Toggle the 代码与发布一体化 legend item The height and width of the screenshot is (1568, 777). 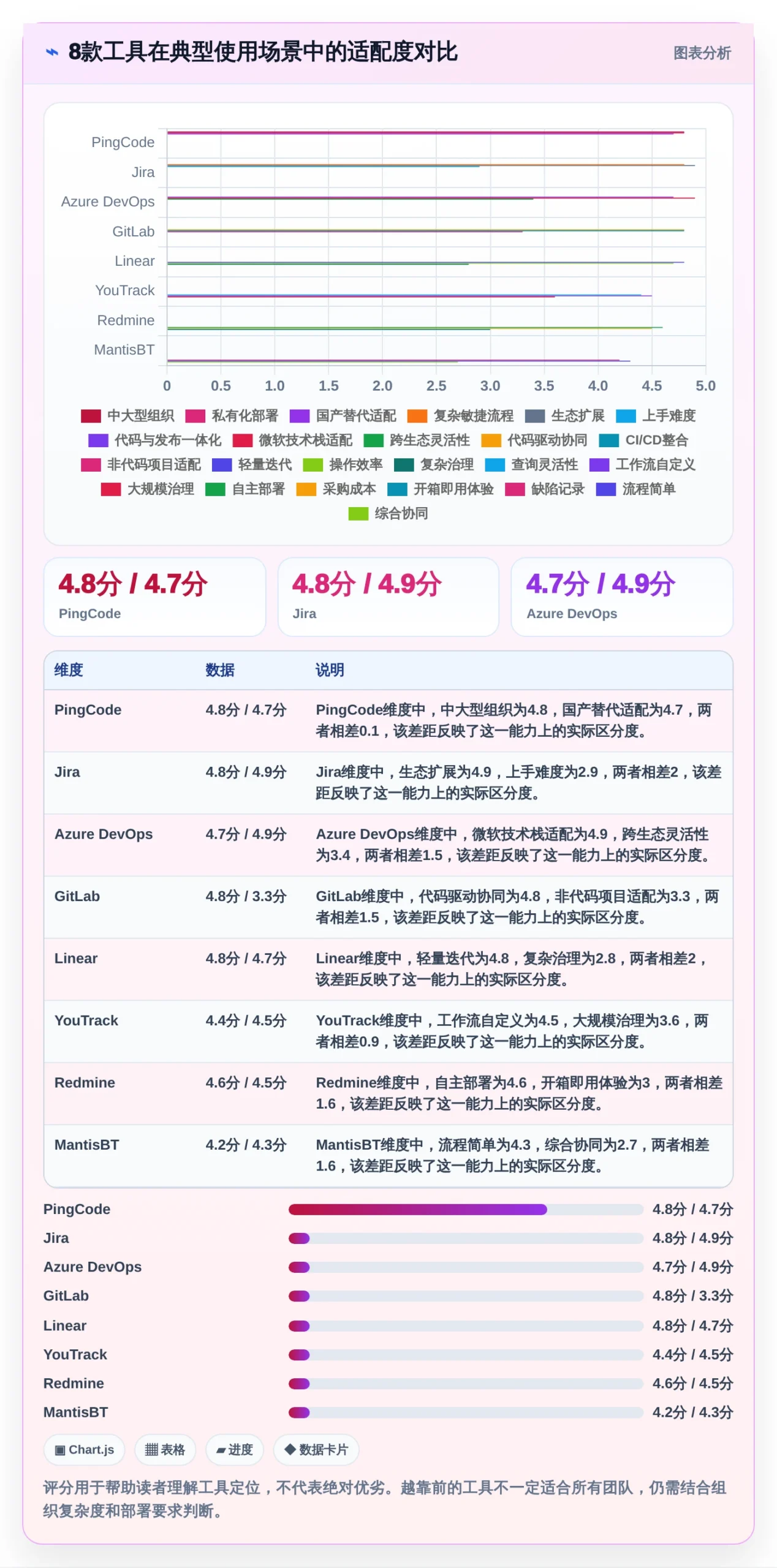point(155,440)
